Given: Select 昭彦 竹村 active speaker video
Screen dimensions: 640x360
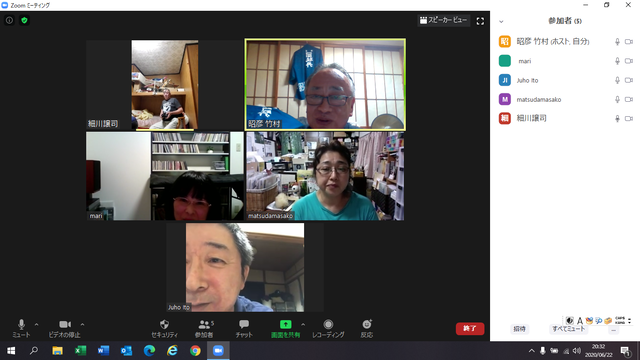Looking at the screenshot, I should coord(325,84).
